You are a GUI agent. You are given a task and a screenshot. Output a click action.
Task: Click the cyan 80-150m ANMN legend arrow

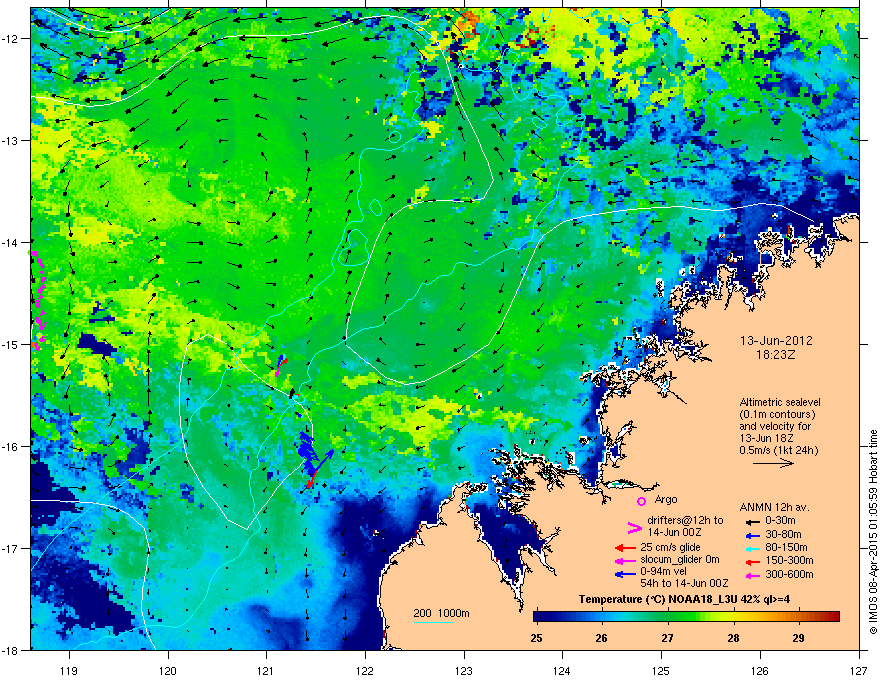[752, 548]
